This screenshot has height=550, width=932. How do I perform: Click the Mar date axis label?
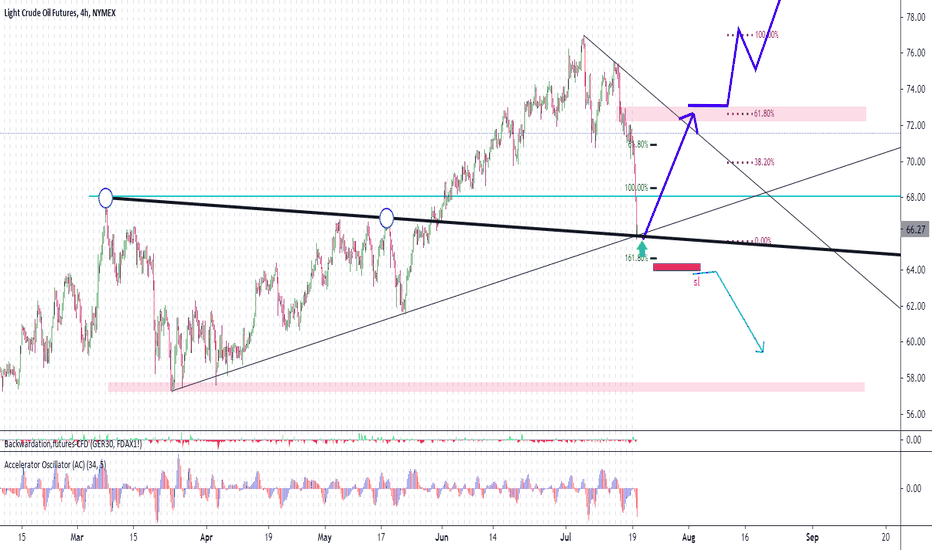click(x=77, y=538)
